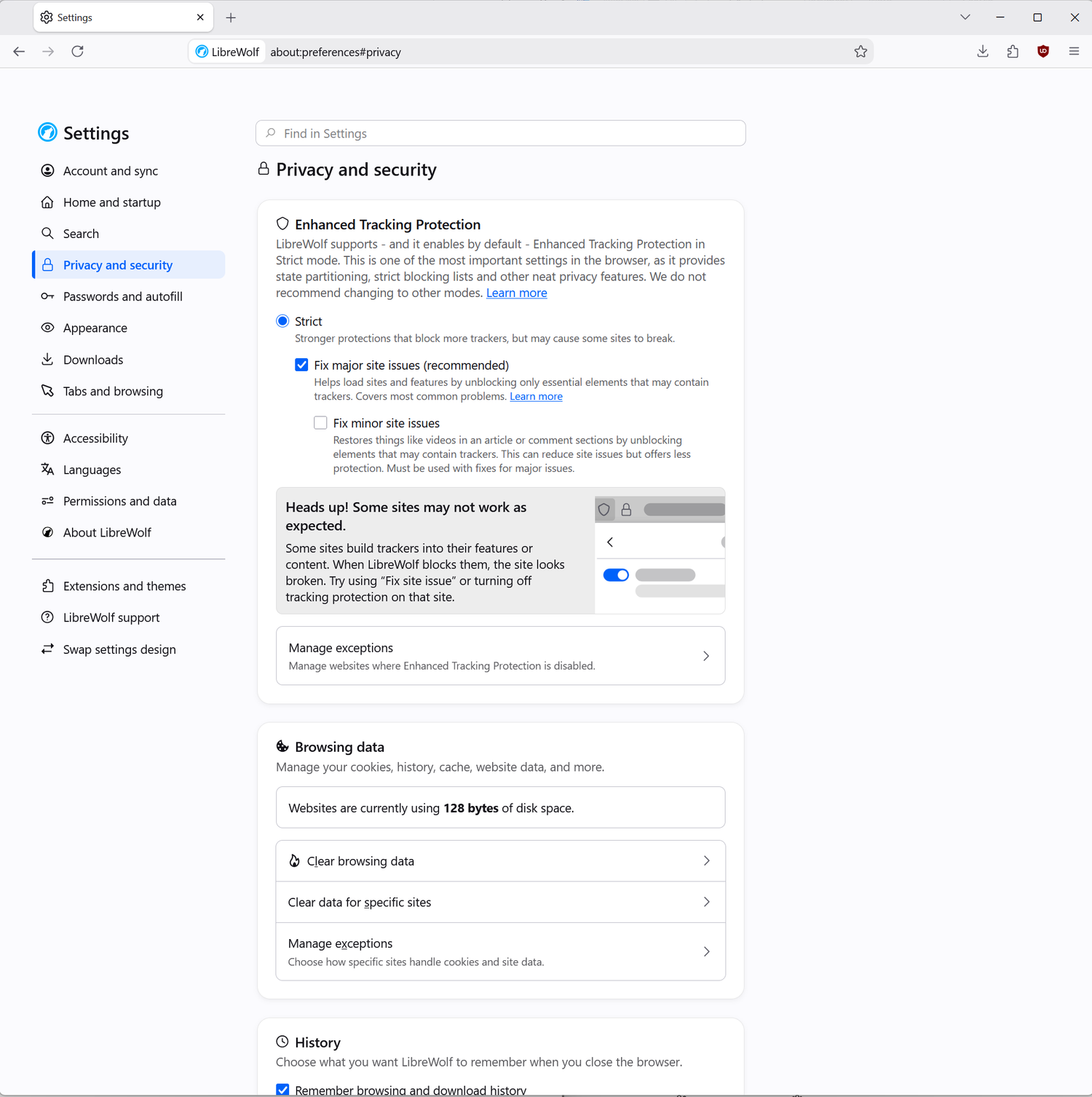Viewport: 1092px width, 1097px height.
Task: Select the Strict tracking protection radio
Action: (282, 321)
